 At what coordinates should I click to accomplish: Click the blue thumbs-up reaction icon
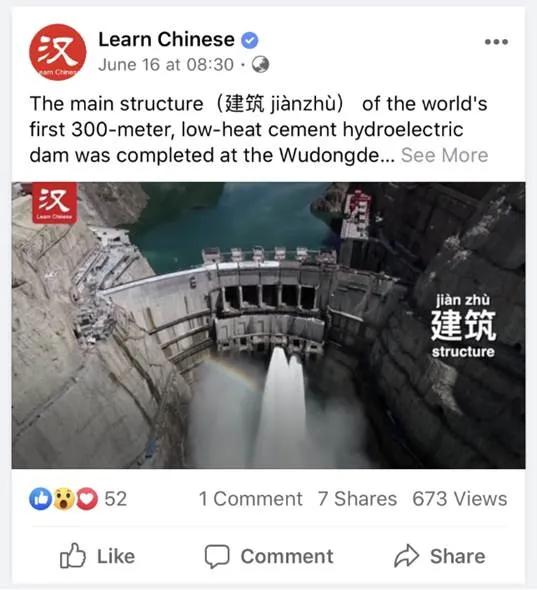[x=41, y=499]
